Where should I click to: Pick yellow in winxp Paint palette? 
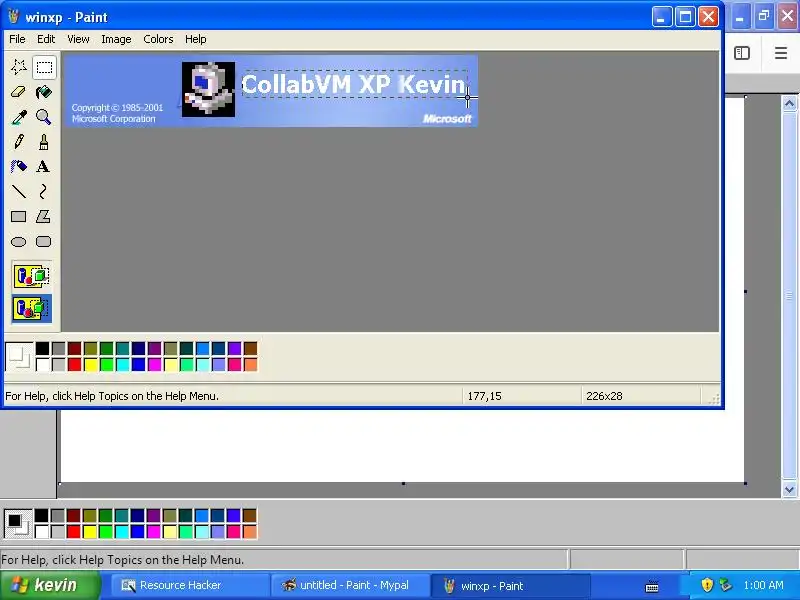(x=91, y=364)
